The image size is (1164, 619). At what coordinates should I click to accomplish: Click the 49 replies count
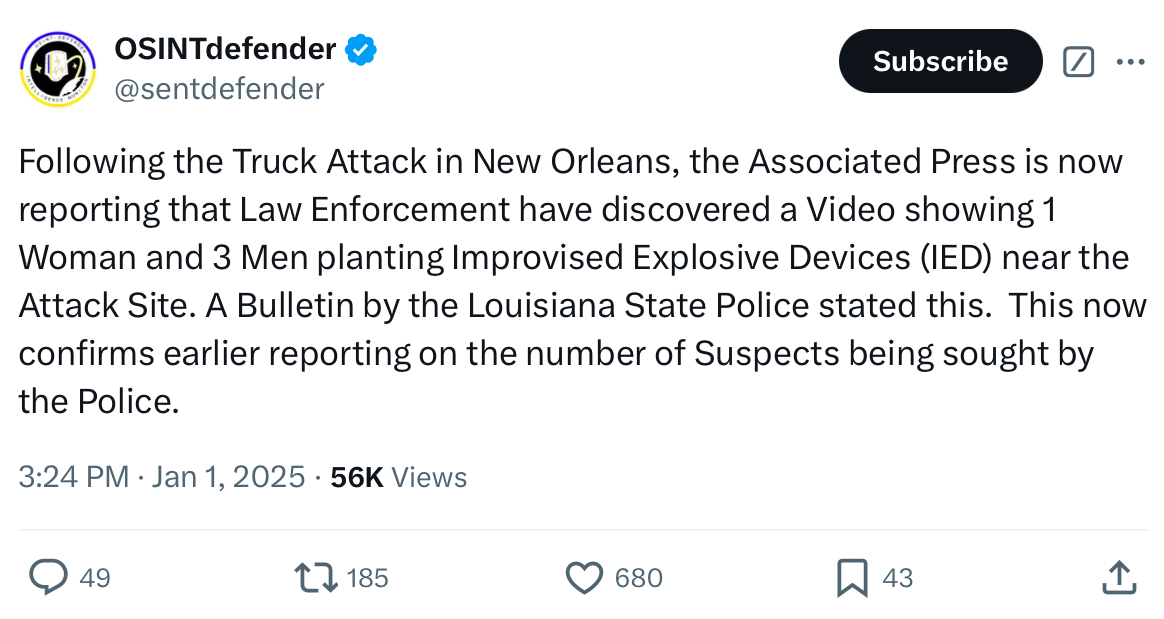click(x=95, y=578)
